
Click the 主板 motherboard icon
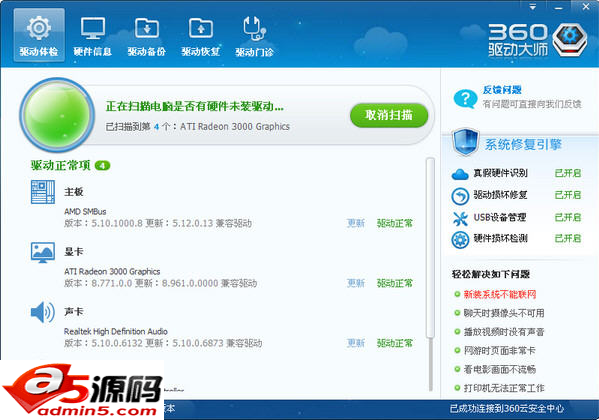click(x=43, y=192)
